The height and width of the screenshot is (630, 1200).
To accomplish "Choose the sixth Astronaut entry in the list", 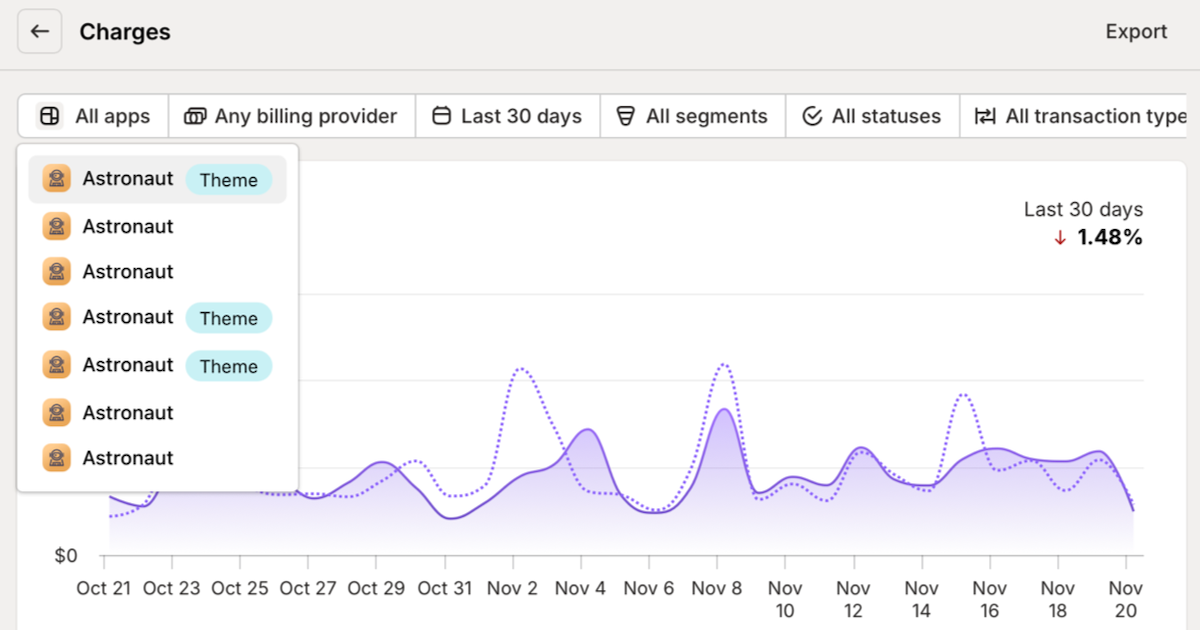I will click(128, 413).
